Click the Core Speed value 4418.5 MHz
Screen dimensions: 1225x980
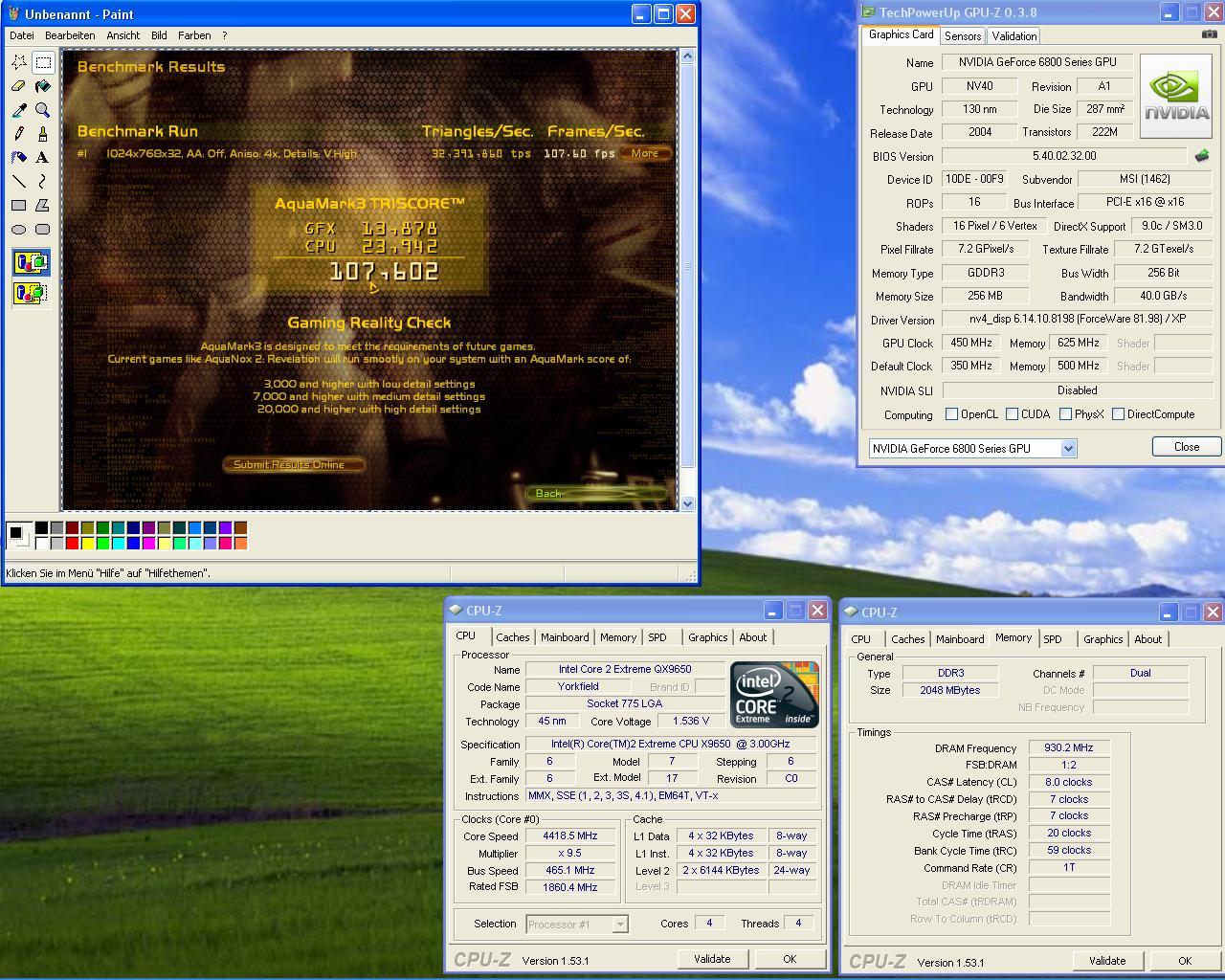coord(570,835)
